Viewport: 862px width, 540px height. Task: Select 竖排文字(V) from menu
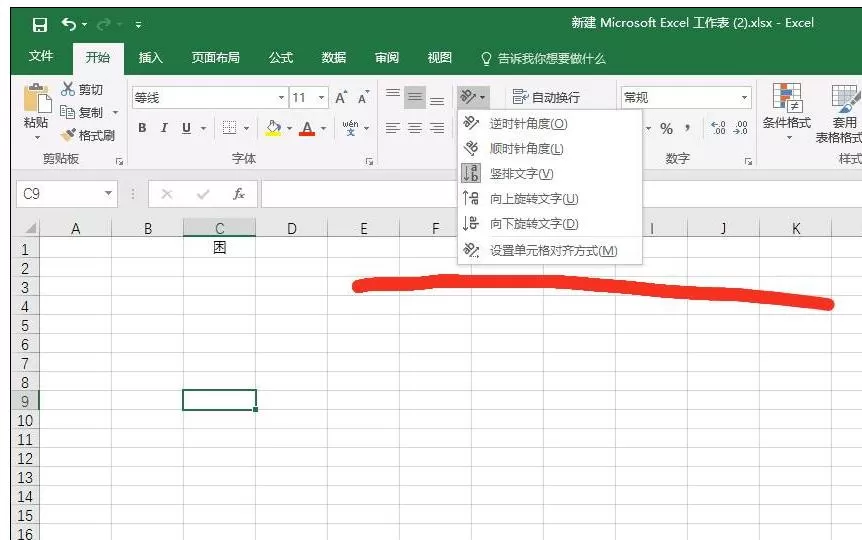click(x=550, y=174)
